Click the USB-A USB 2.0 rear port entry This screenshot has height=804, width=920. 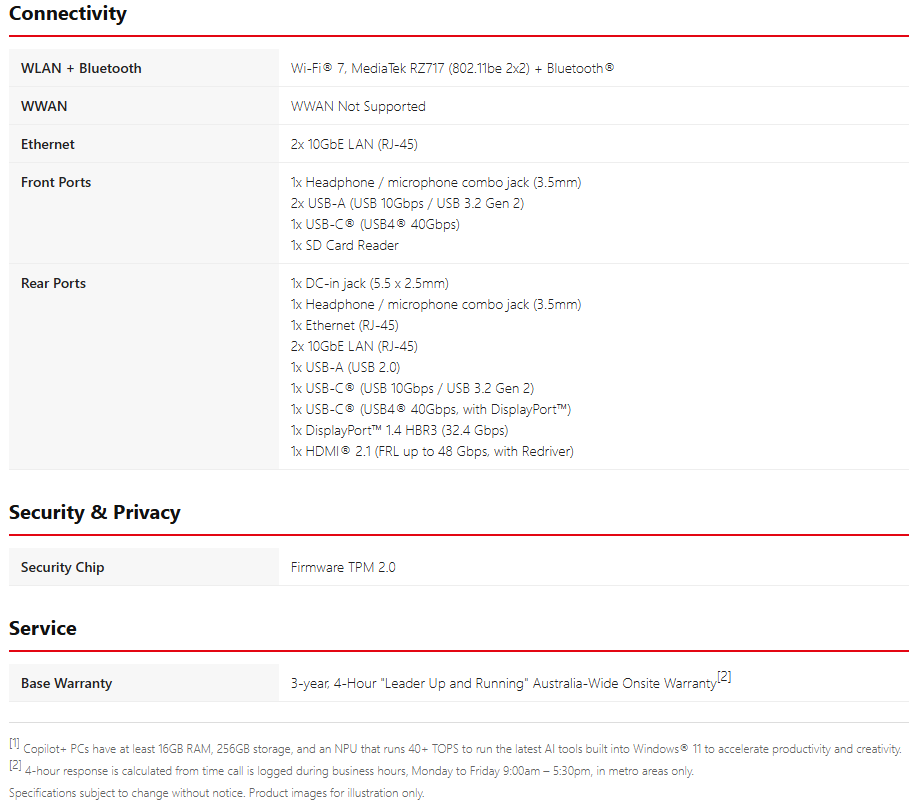345,367
